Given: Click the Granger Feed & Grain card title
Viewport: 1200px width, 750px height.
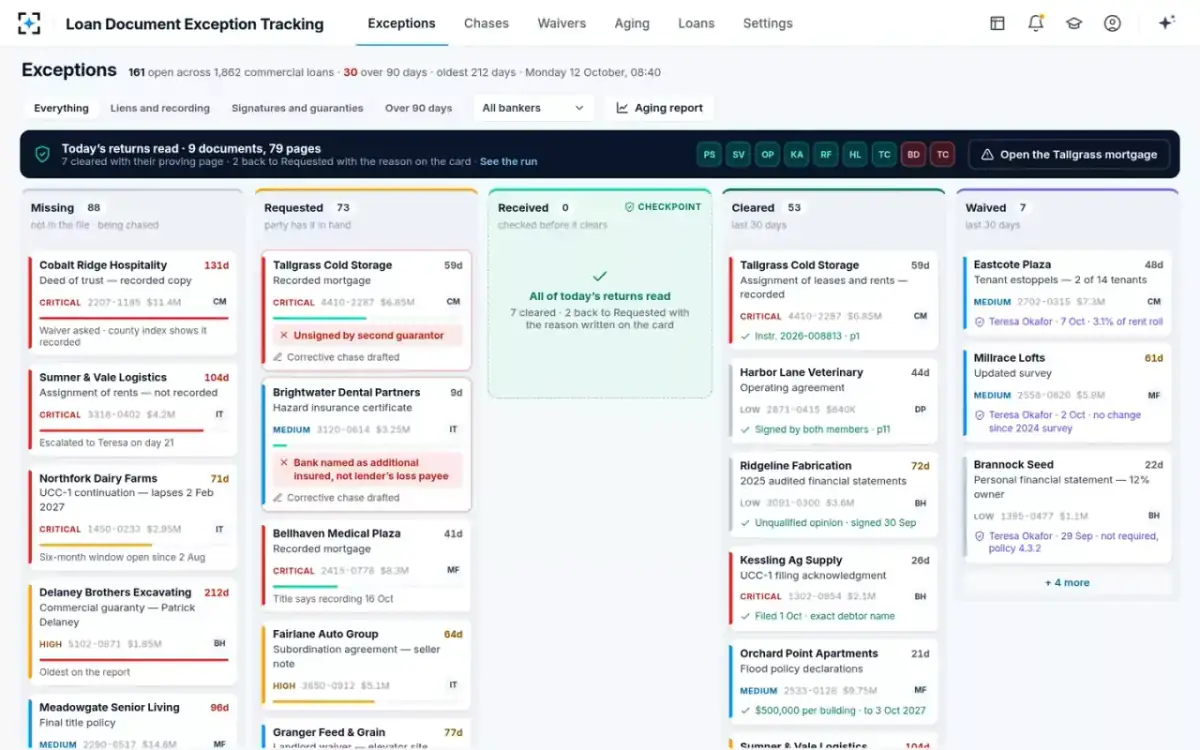Looking at the screenshot, I should click(x=331, y=732).
